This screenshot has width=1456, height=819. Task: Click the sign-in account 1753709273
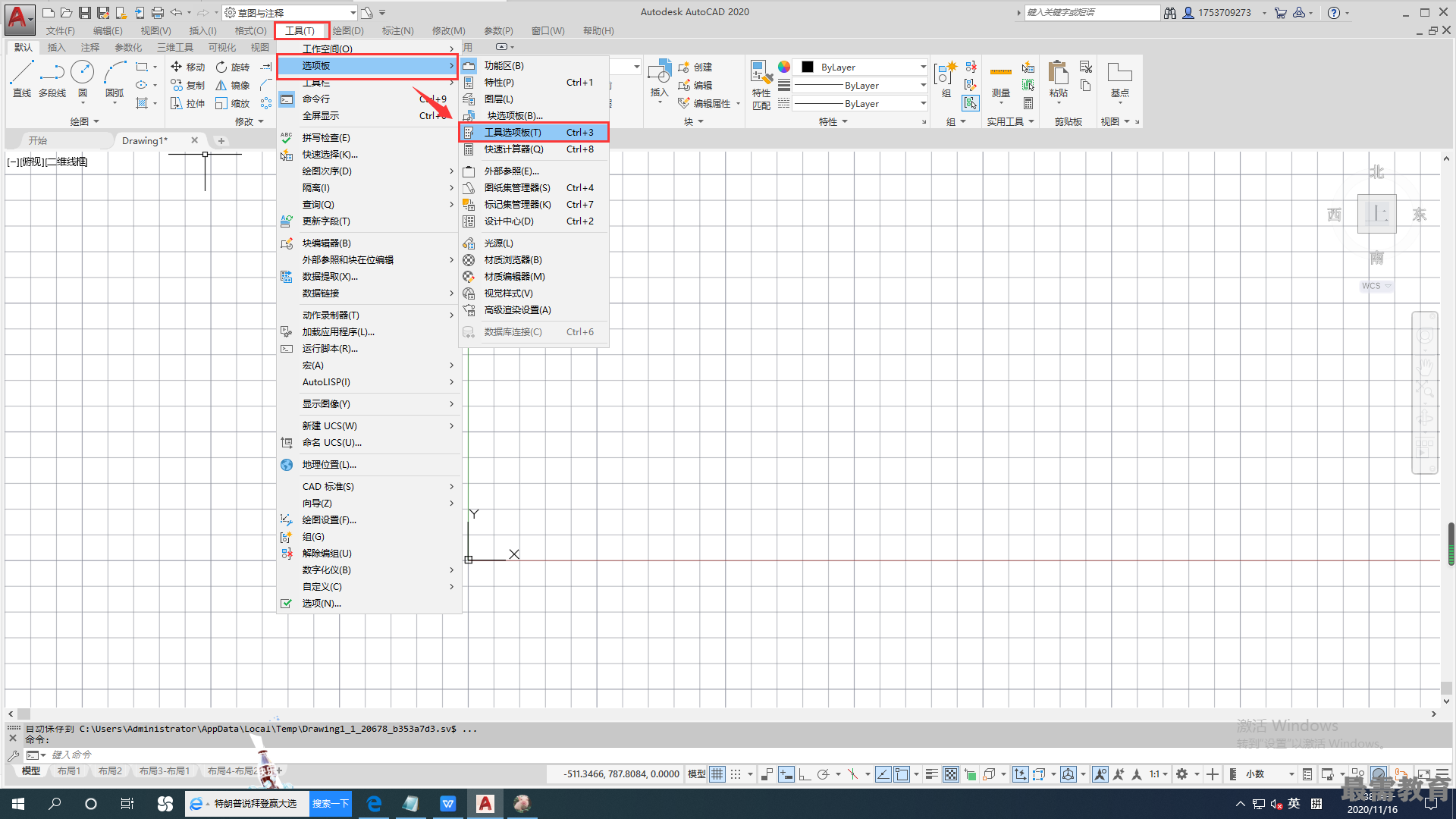coord(1216,12)
